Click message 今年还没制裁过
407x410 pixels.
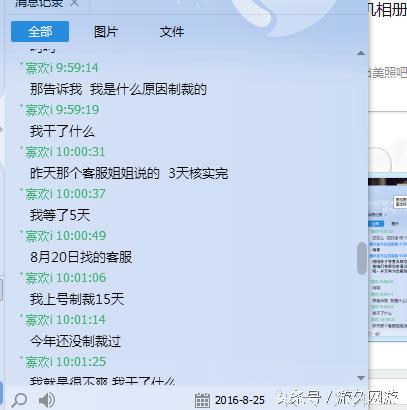pos(75,341)
